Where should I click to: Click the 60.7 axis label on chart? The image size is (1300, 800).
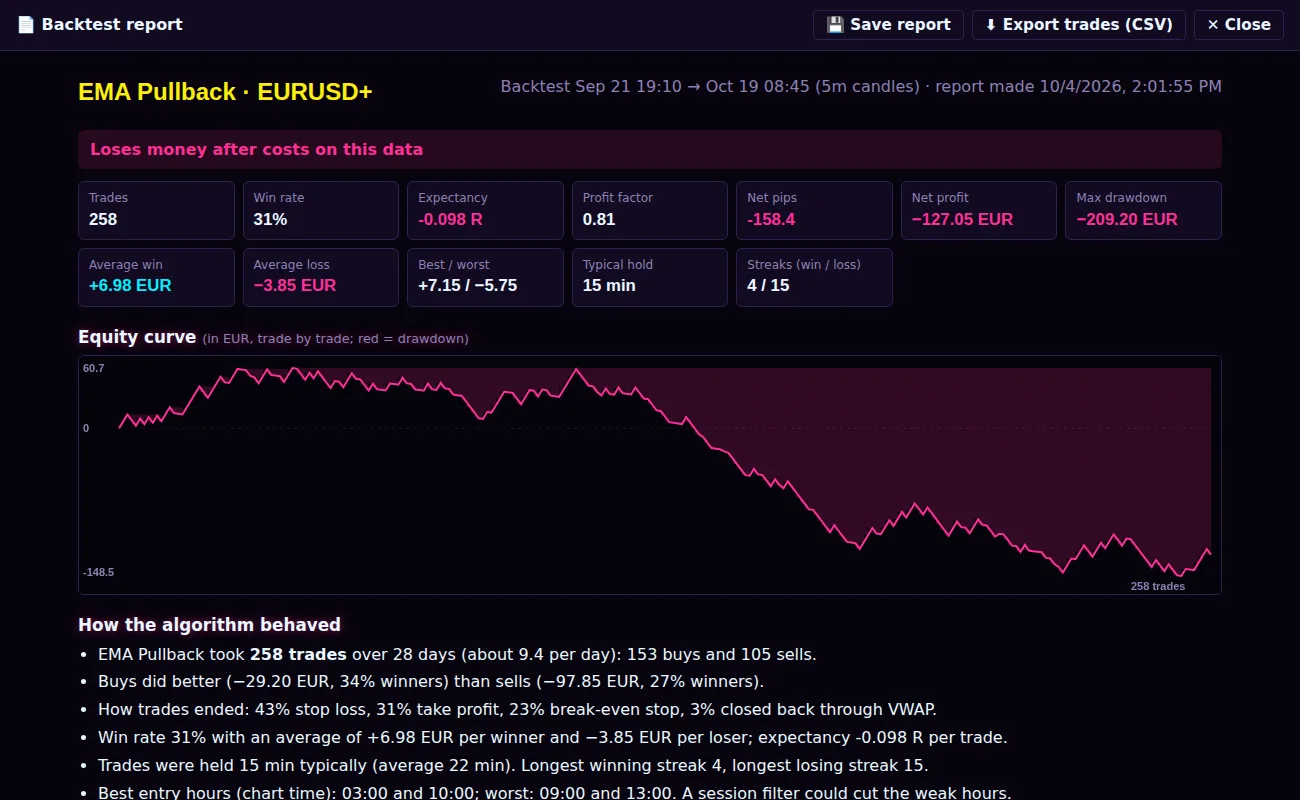point(93,368)
